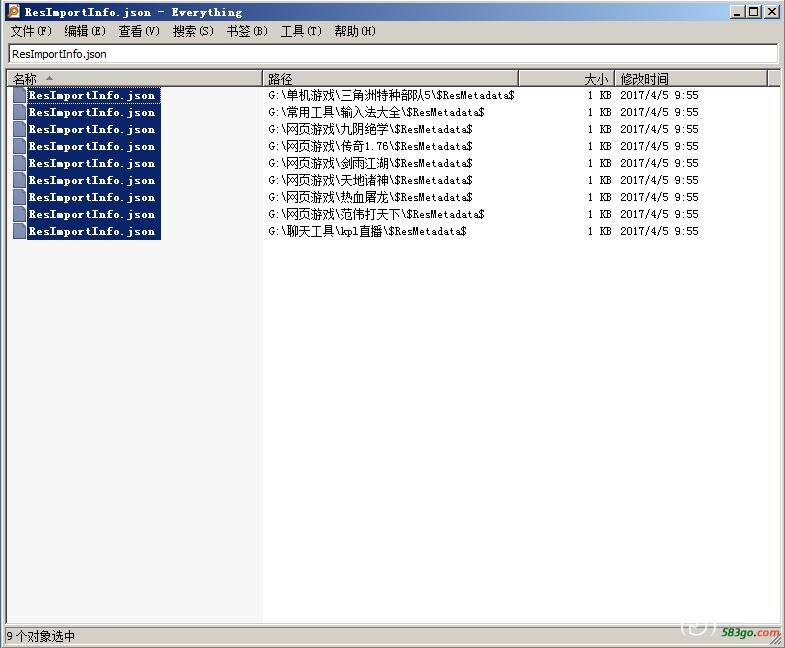Sort by the 大小 column header
The image size is (785, 648).
pos(566,79)
